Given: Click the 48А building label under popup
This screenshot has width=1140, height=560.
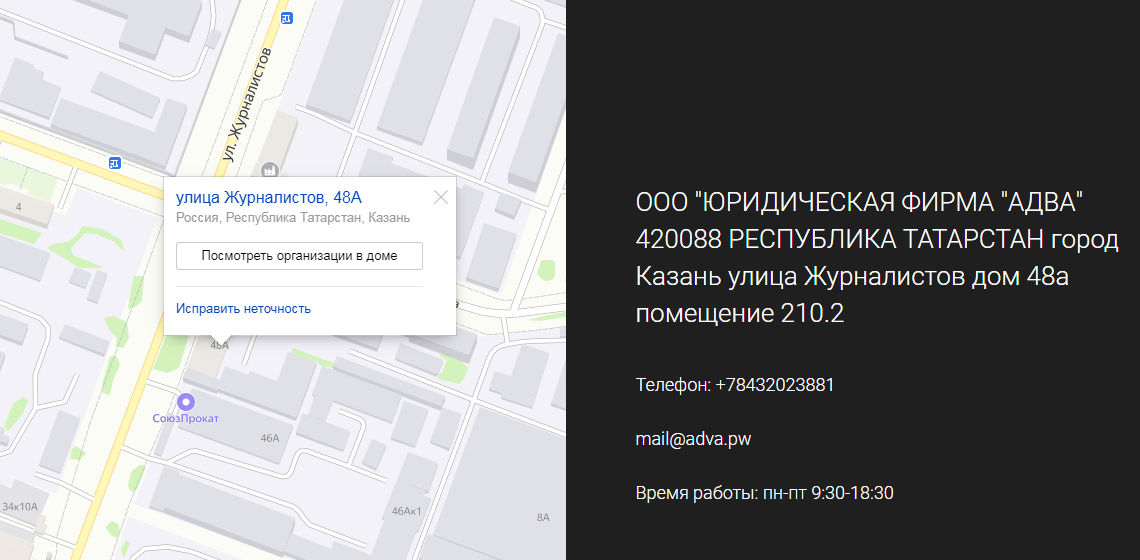Looking at the screenshot, I should click(219, 345).
